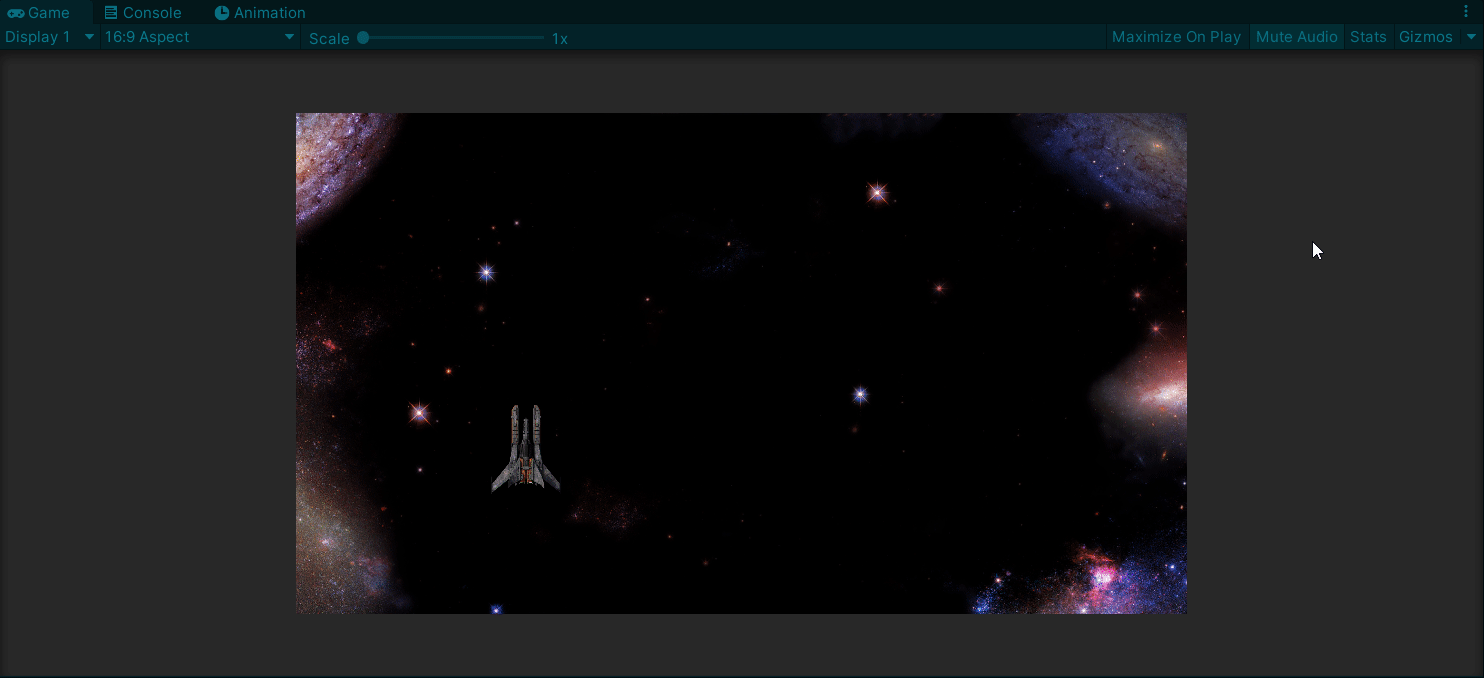
Task: Click the 1x scale value text
Action: click(x=560, y=38)
